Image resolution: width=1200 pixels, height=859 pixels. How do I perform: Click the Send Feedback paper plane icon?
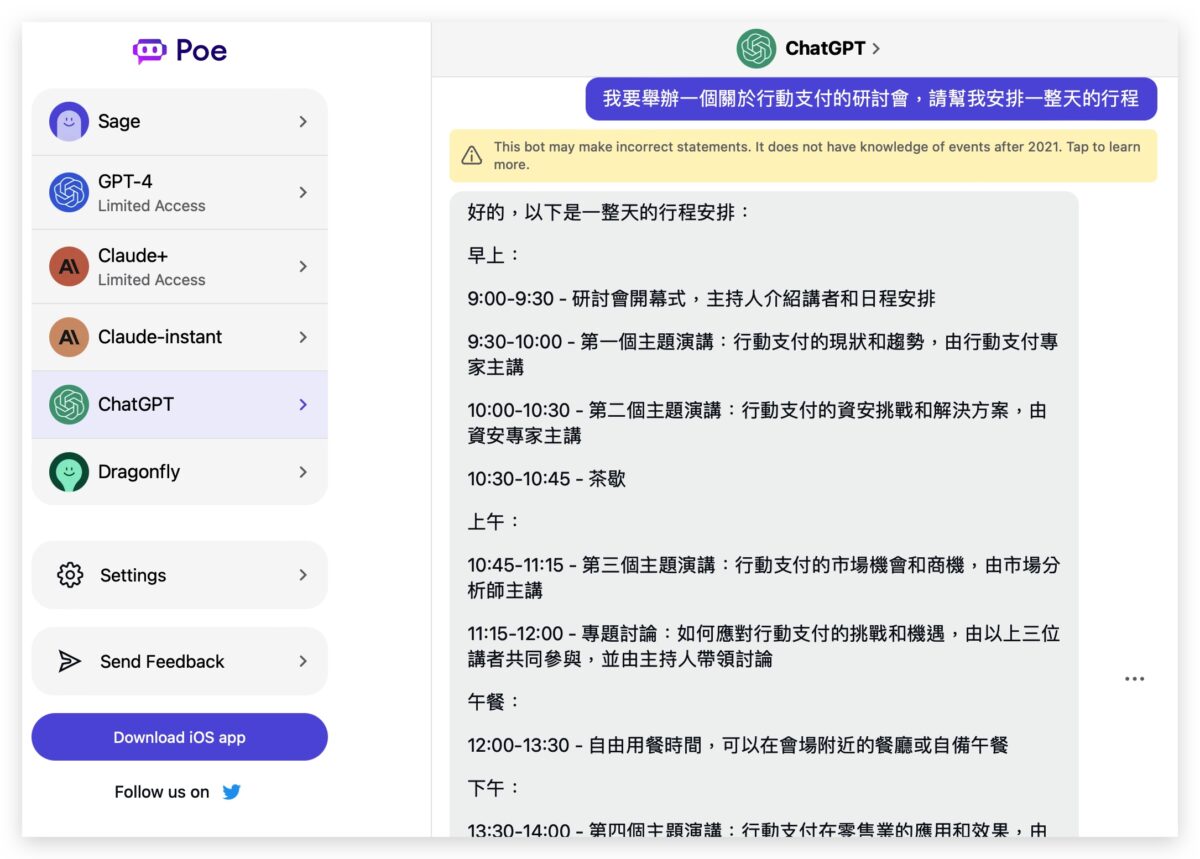tap(70, 661)
